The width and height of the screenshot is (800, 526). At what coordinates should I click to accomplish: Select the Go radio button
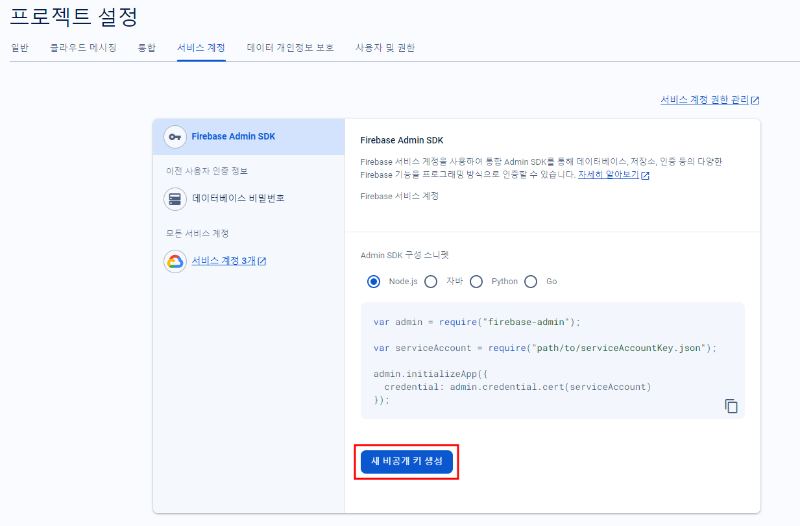pos(531,282)
